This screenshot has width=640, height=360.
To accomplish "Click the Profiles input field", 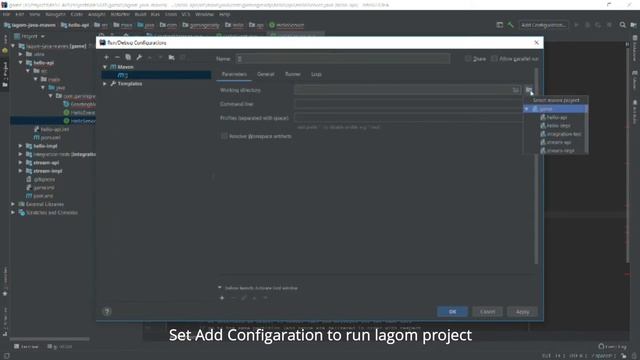I will tap(409, 118).
